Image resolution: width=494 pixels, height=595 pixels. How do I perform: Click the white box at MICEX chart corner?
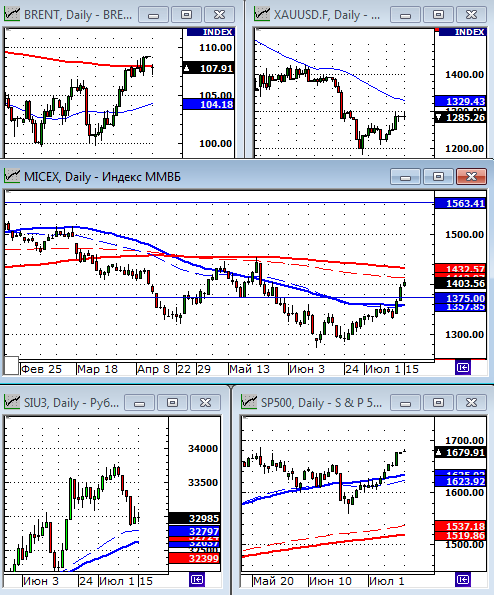pos(11,366)
